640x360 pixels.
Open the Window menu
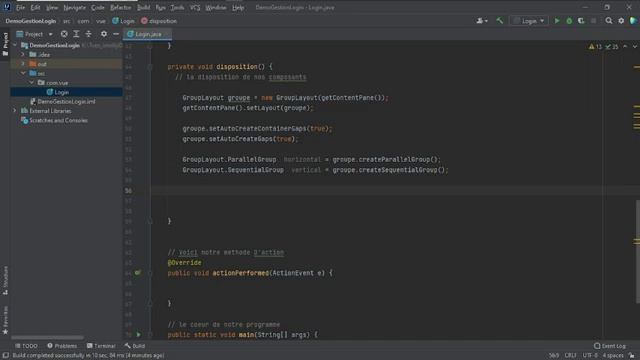point(216,7)
